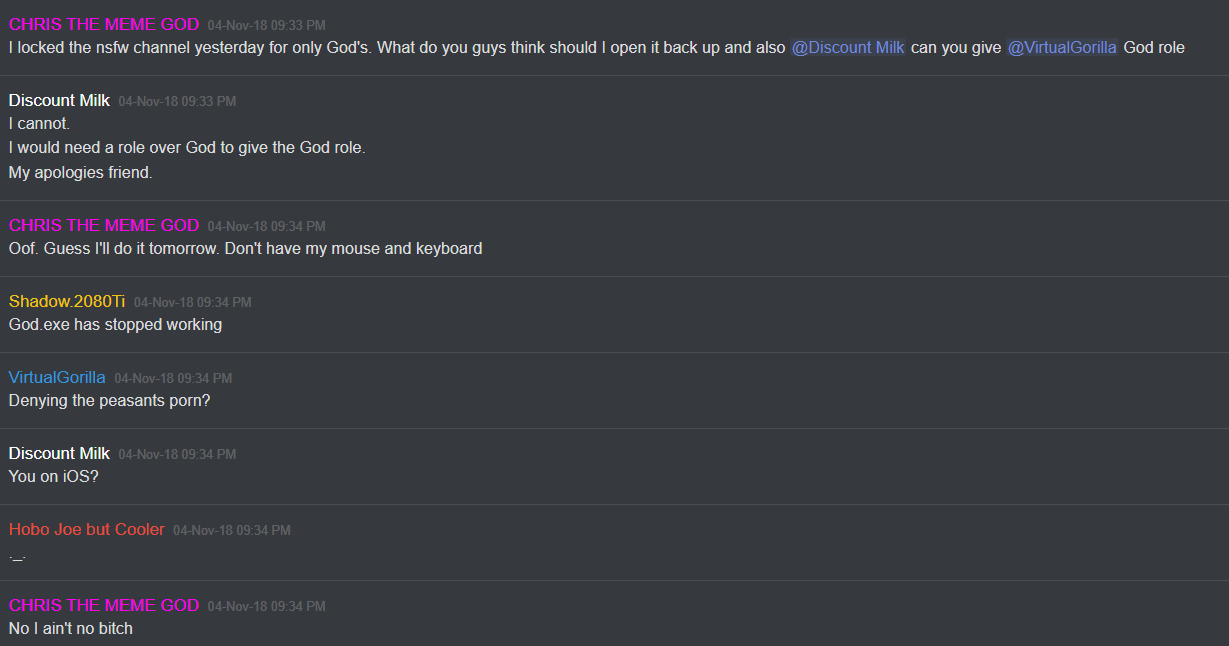
Task: Click the @Discount Milk mention in the first message
Action: (848, 48)
